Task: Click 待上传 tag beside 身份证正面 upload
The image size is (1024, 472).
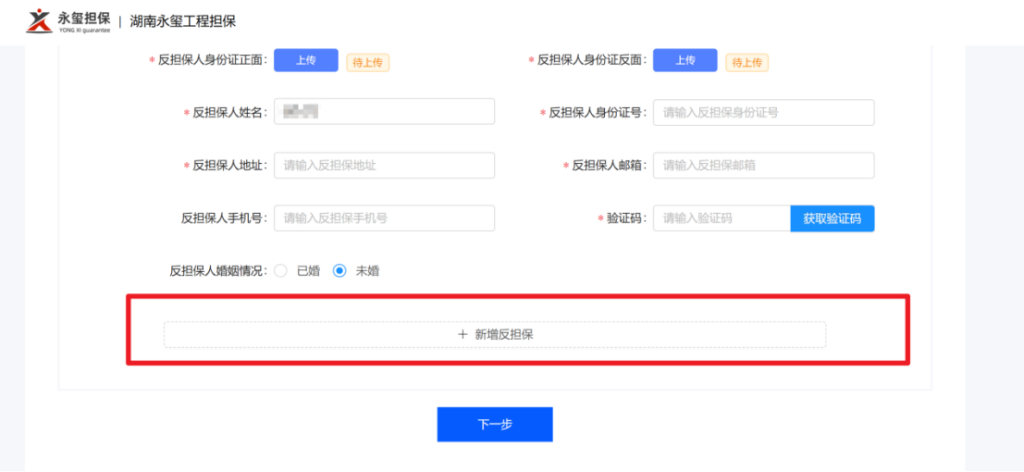Action: (368, 63)
